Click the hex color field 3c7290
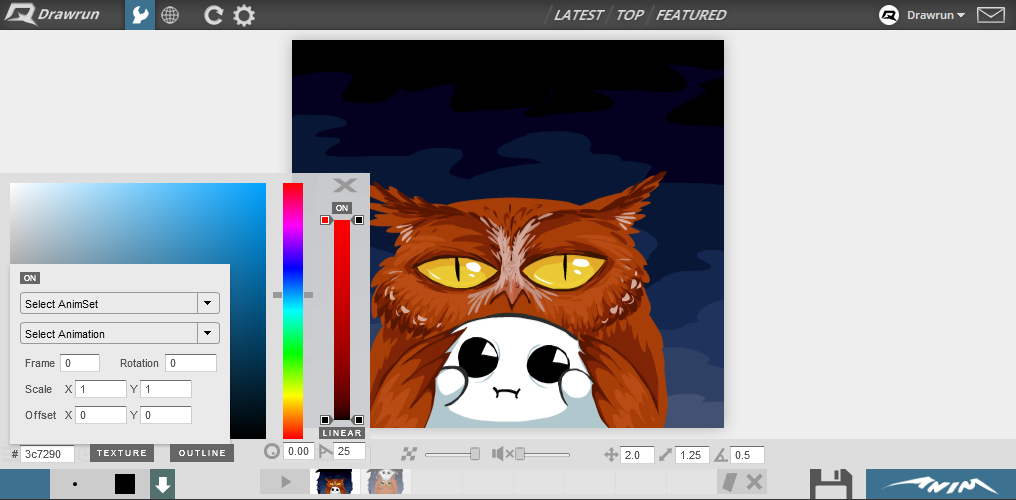 pyautogui.click(x=47, y=454)
